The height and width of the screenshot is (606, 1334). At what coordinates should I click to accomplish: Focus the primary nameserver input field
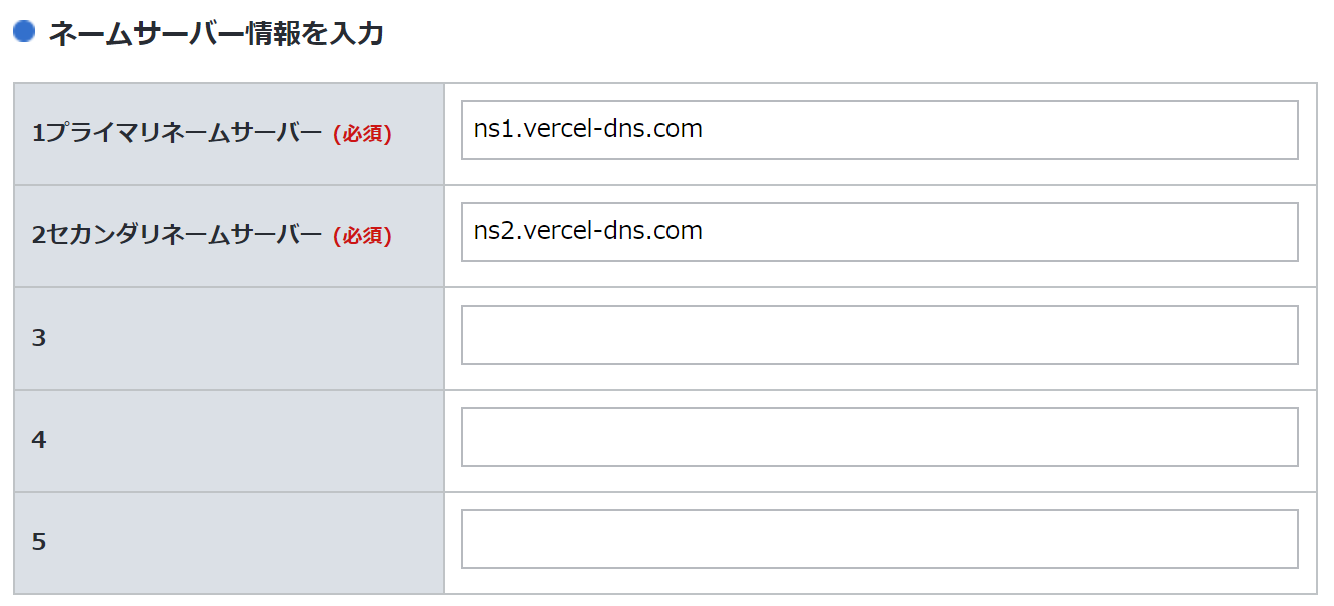(879, 130)
